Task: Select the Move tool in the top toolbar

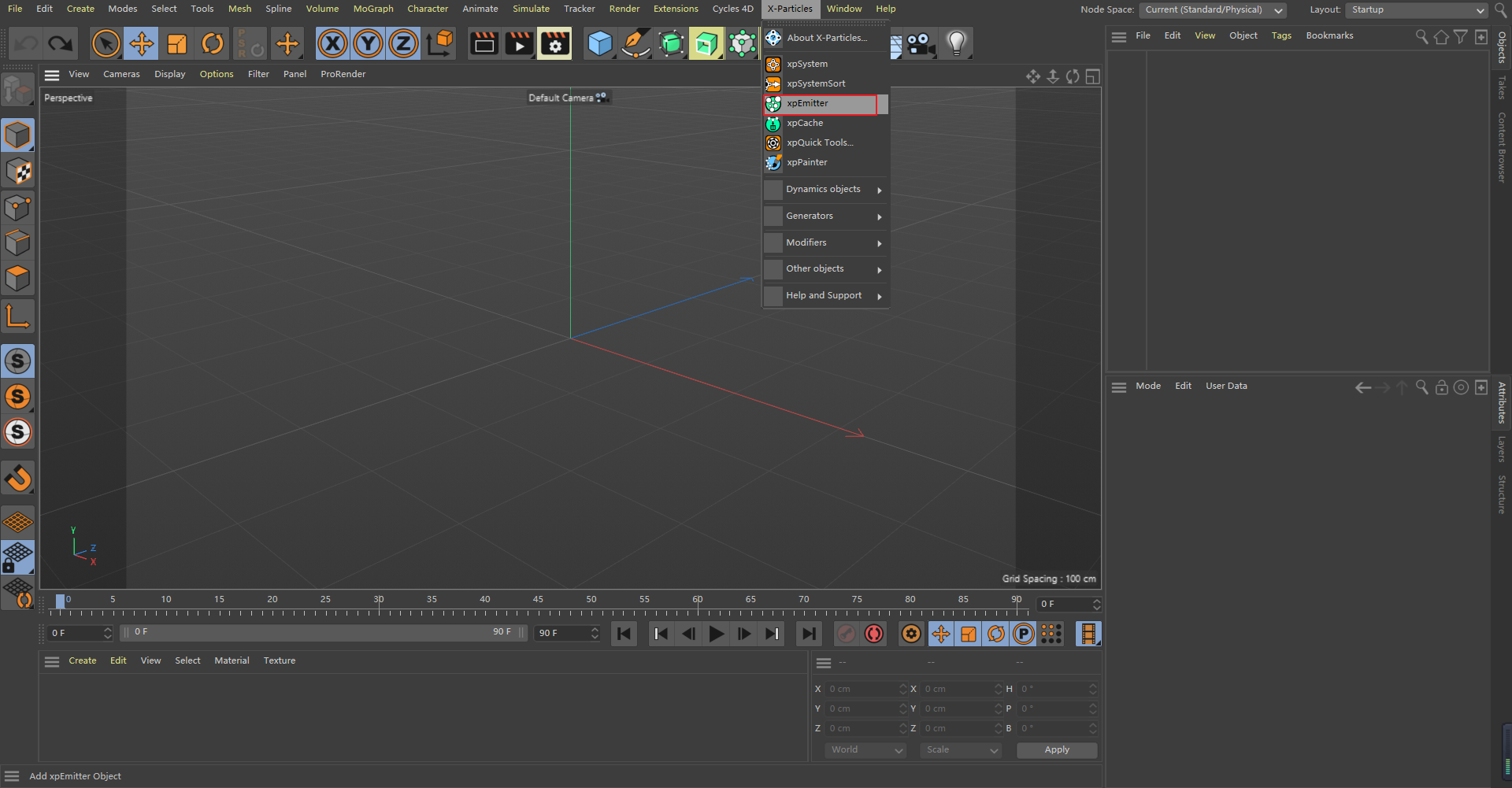Action: coord(142,43)
